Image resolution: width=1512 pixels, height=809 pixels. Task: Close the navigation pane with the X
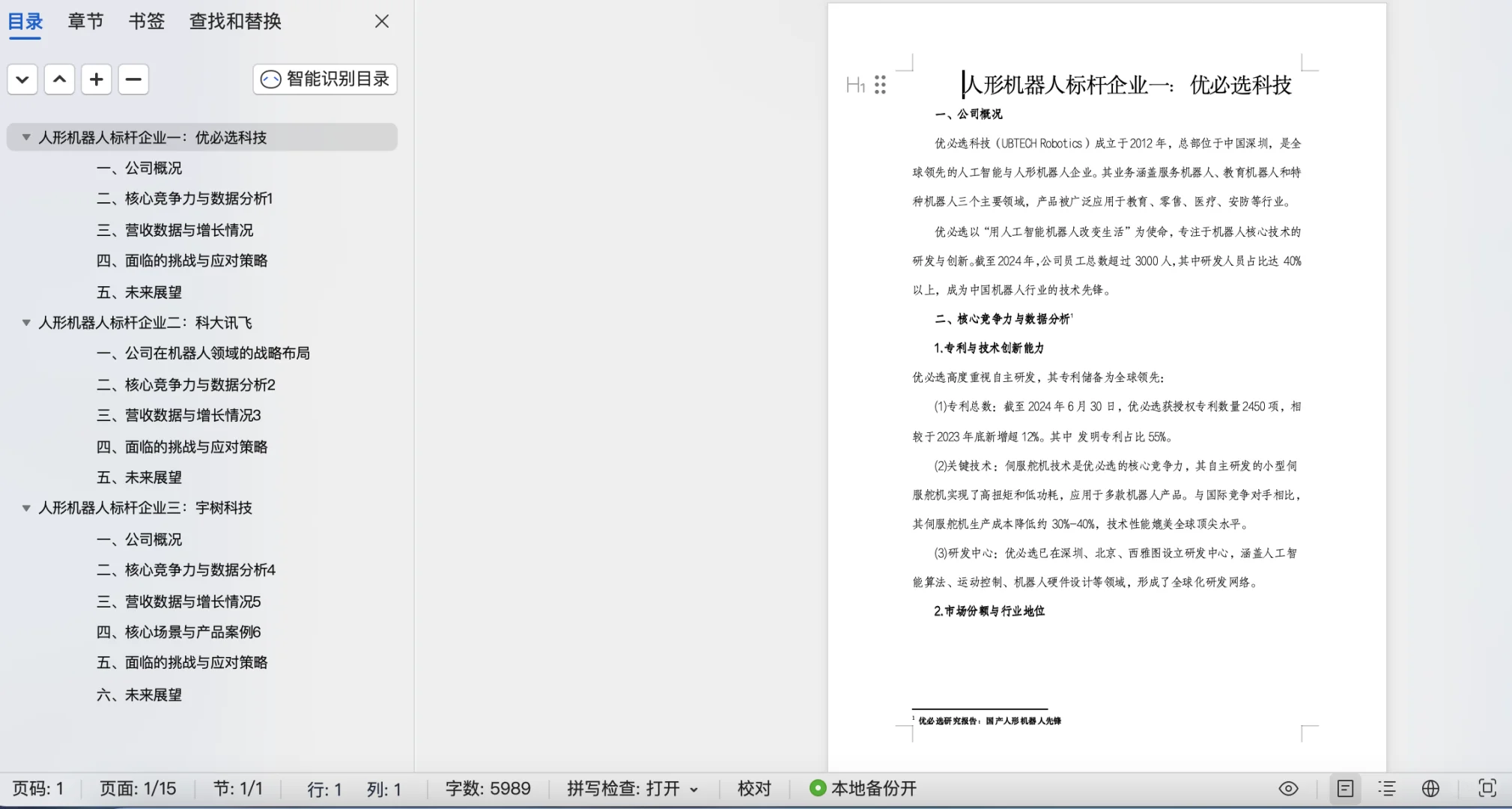382,21
